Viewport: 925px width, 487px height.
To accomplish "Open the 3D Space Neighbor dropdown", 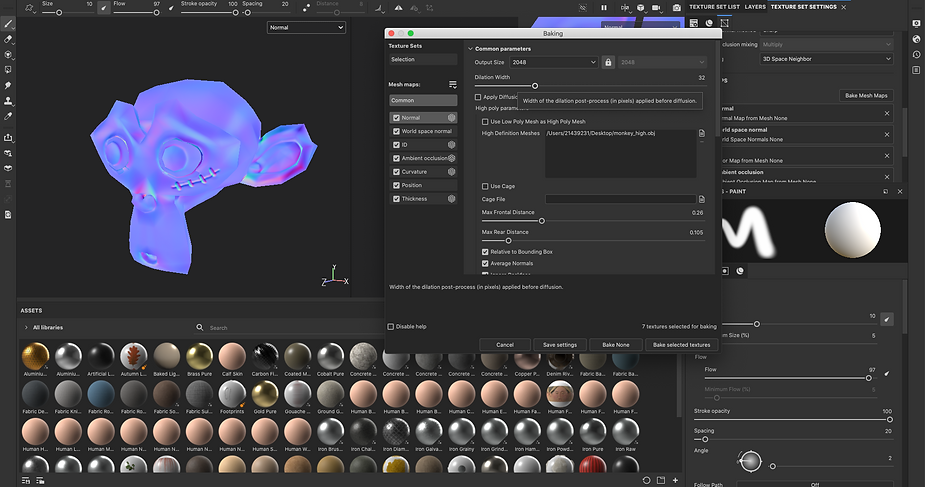I will pyautogui.click(x=826, y=59).
